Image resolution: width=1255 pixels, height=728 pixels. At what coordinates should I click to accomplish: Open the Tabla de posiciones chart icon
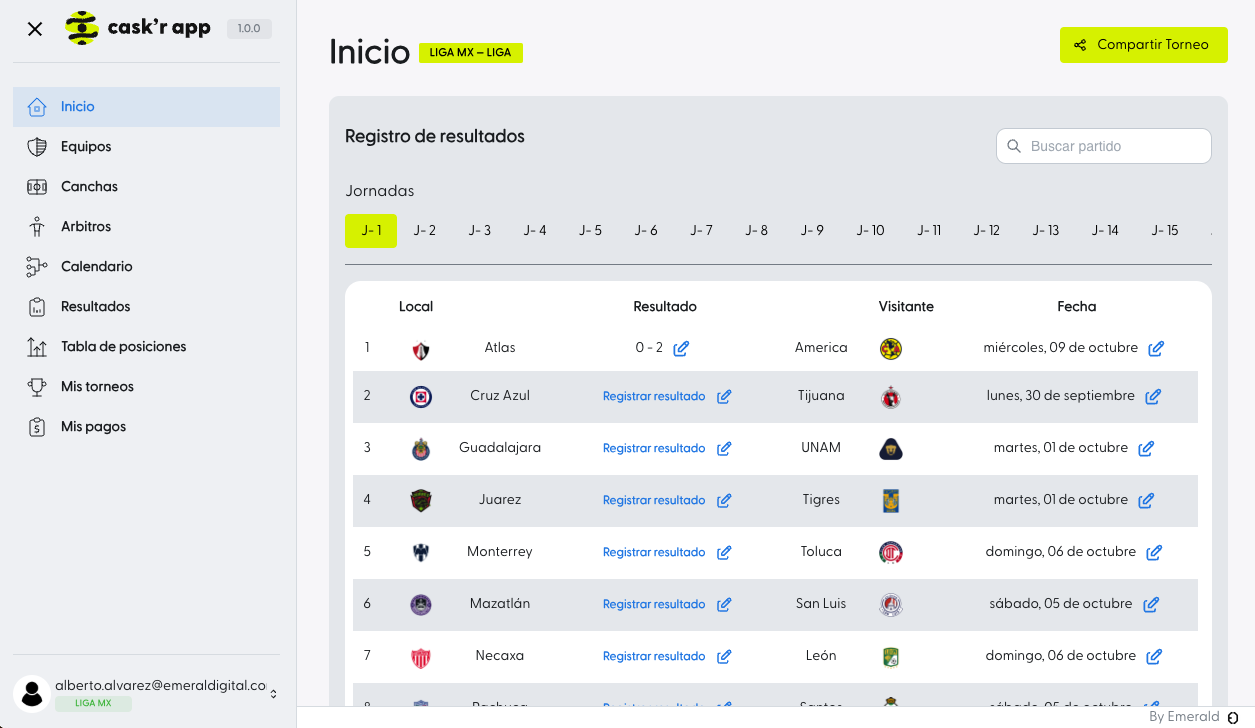click(37, 347)
